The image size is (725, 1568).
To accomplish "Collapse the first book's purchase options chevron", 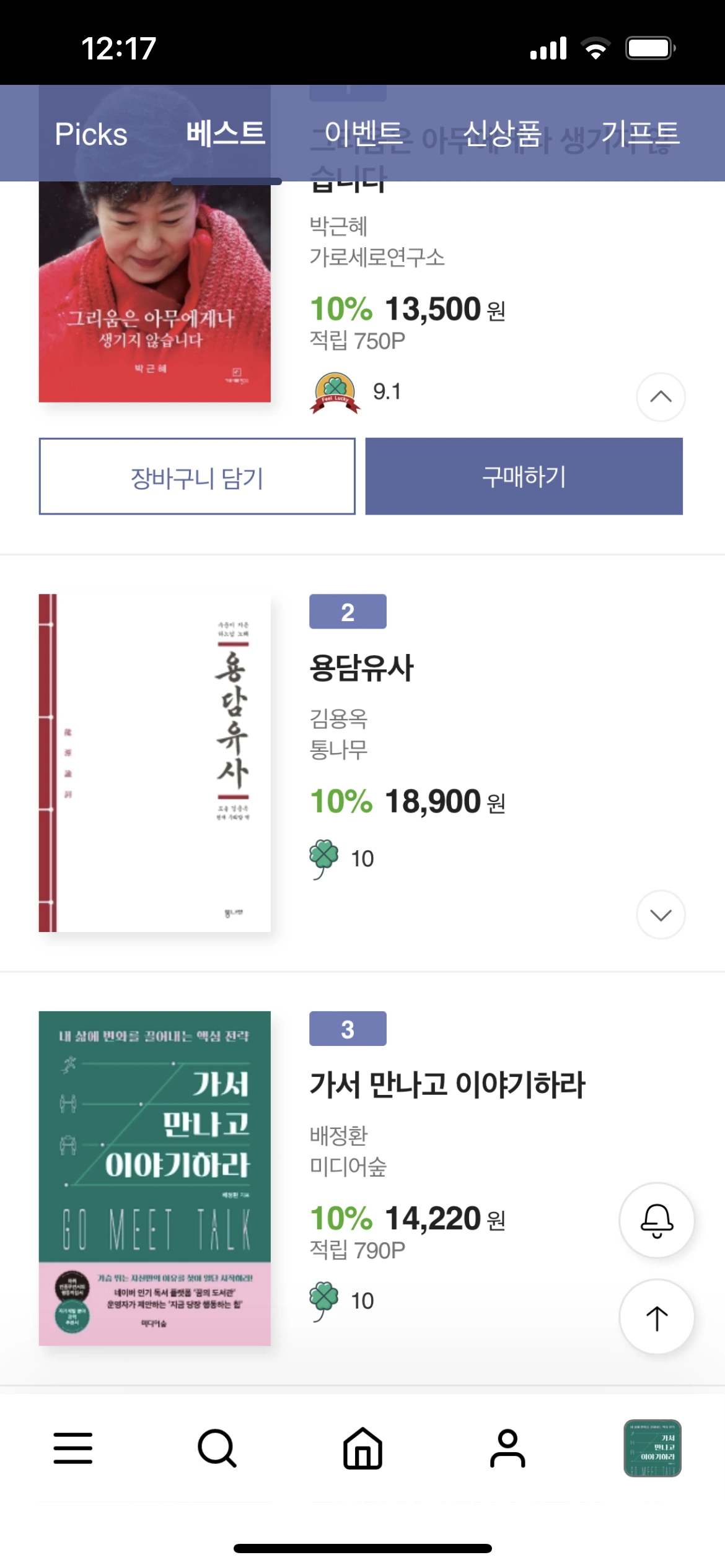I will coord(661,396).
